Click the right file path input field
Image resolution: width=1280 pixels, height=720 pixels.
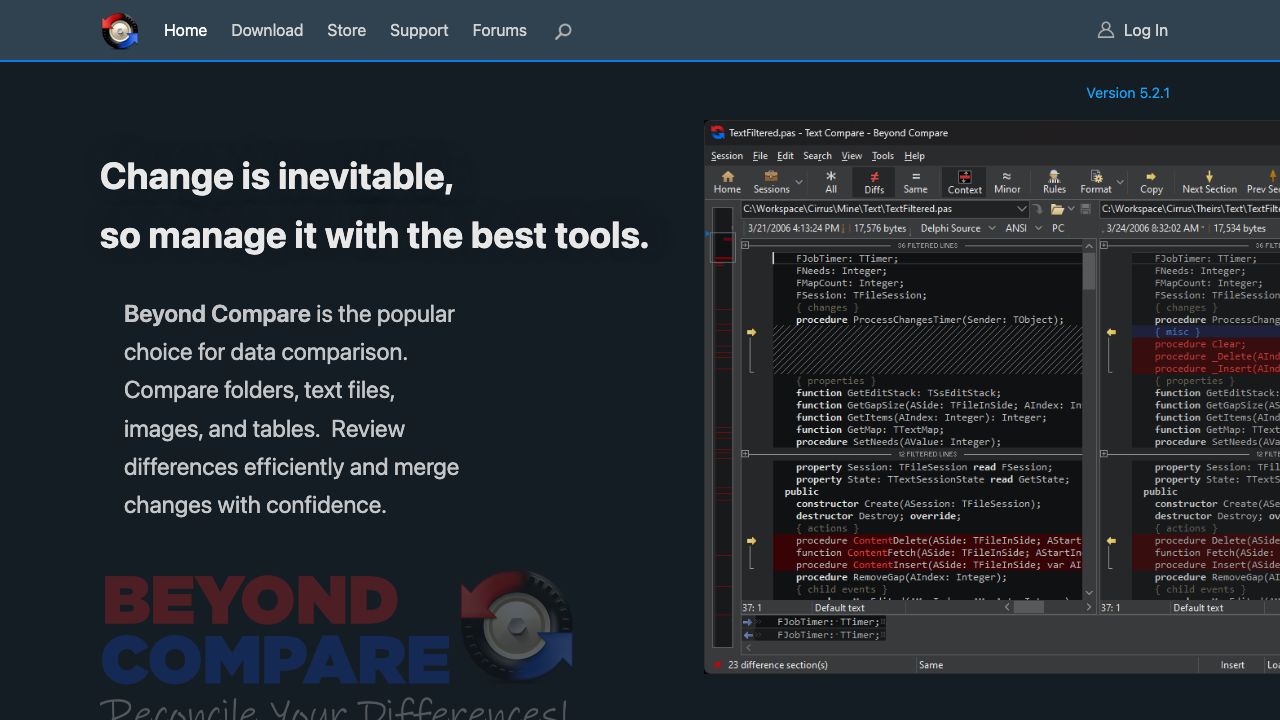[x=1189, y=209]
